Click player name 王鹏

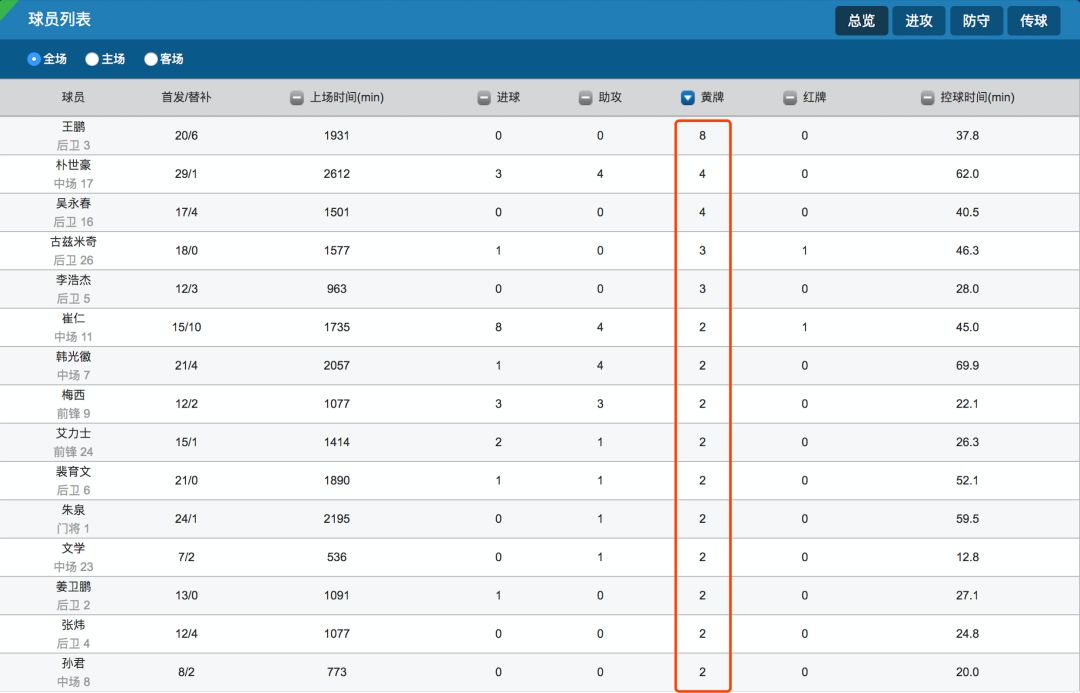pyautogui.click(x=73, y=127)
